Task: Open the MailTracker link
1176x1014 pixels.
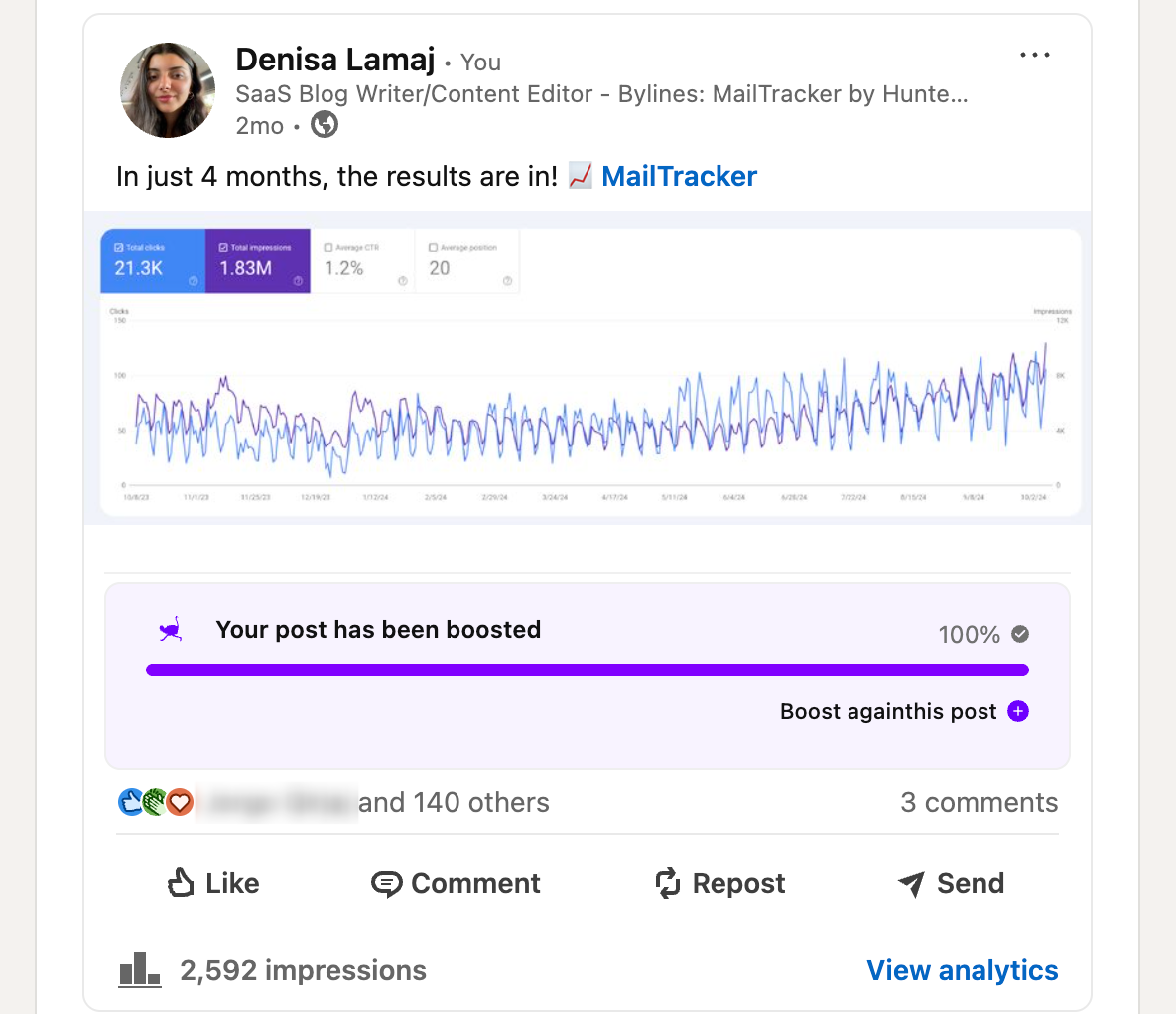Action: pyautogui.click(x=681, y=176)
